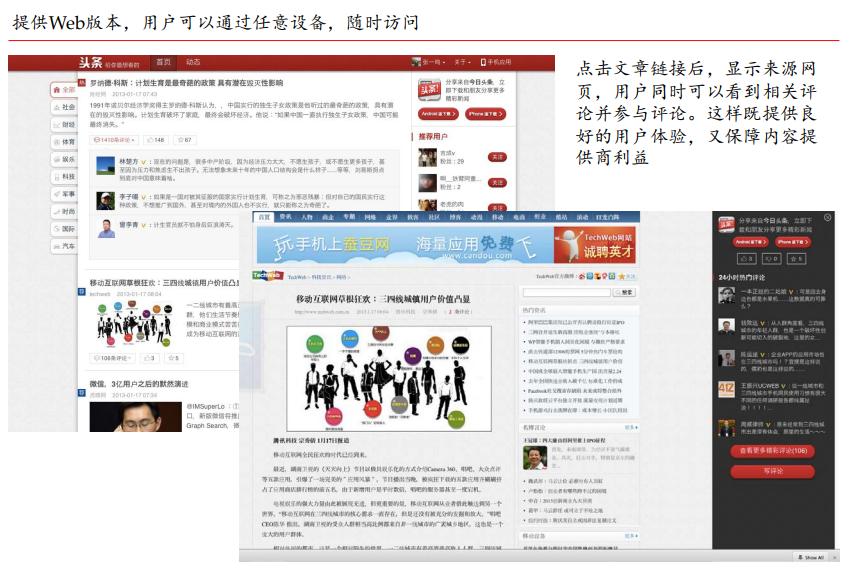Click the 搜索 button next to the search field
Viewport: 859px width, 581px height.
625,293
